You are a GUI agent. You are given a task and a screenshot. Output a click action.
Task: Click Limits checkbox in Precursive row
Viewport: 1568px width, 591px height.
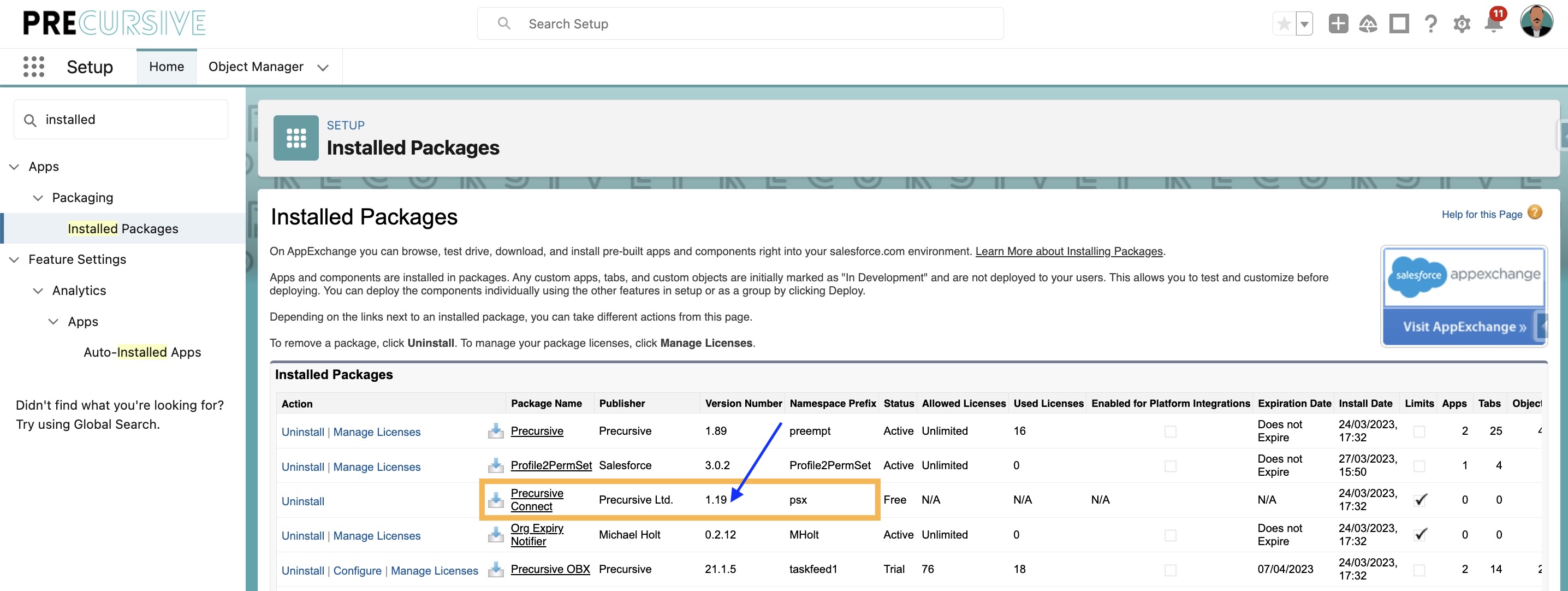(x=1419, y=432)
